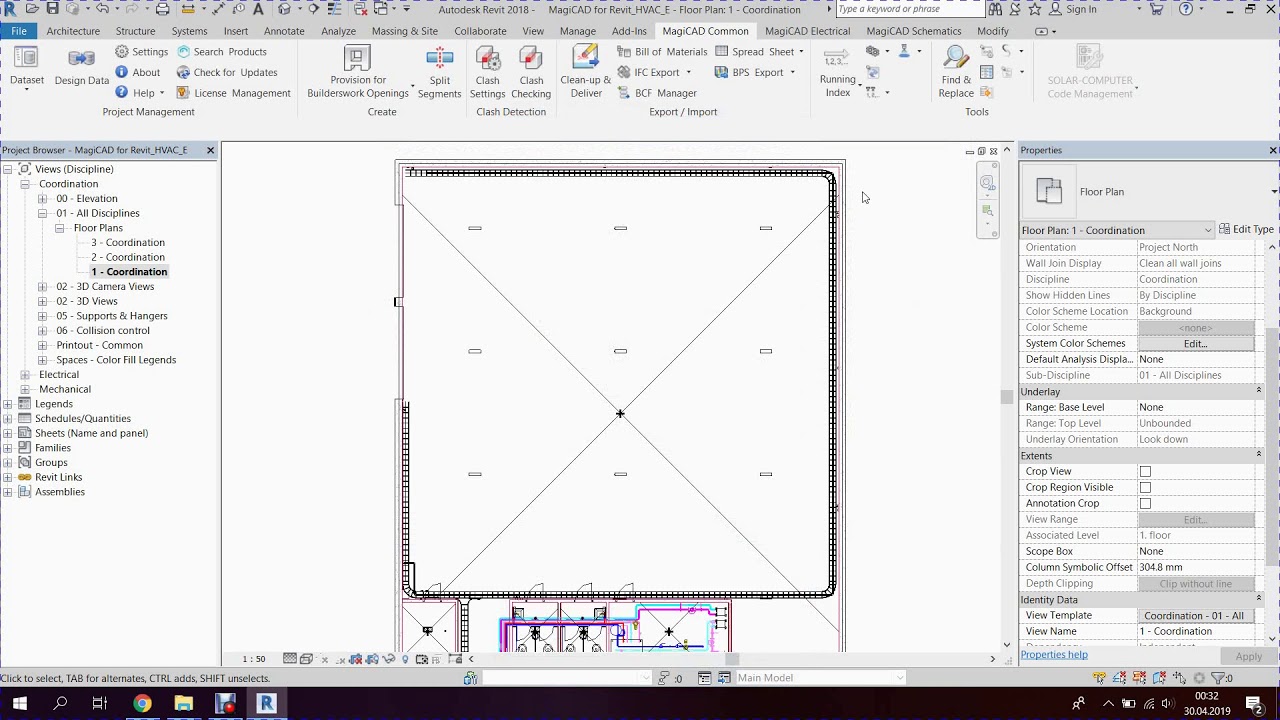
Task: Click Running Index tool
Action: 838,72
